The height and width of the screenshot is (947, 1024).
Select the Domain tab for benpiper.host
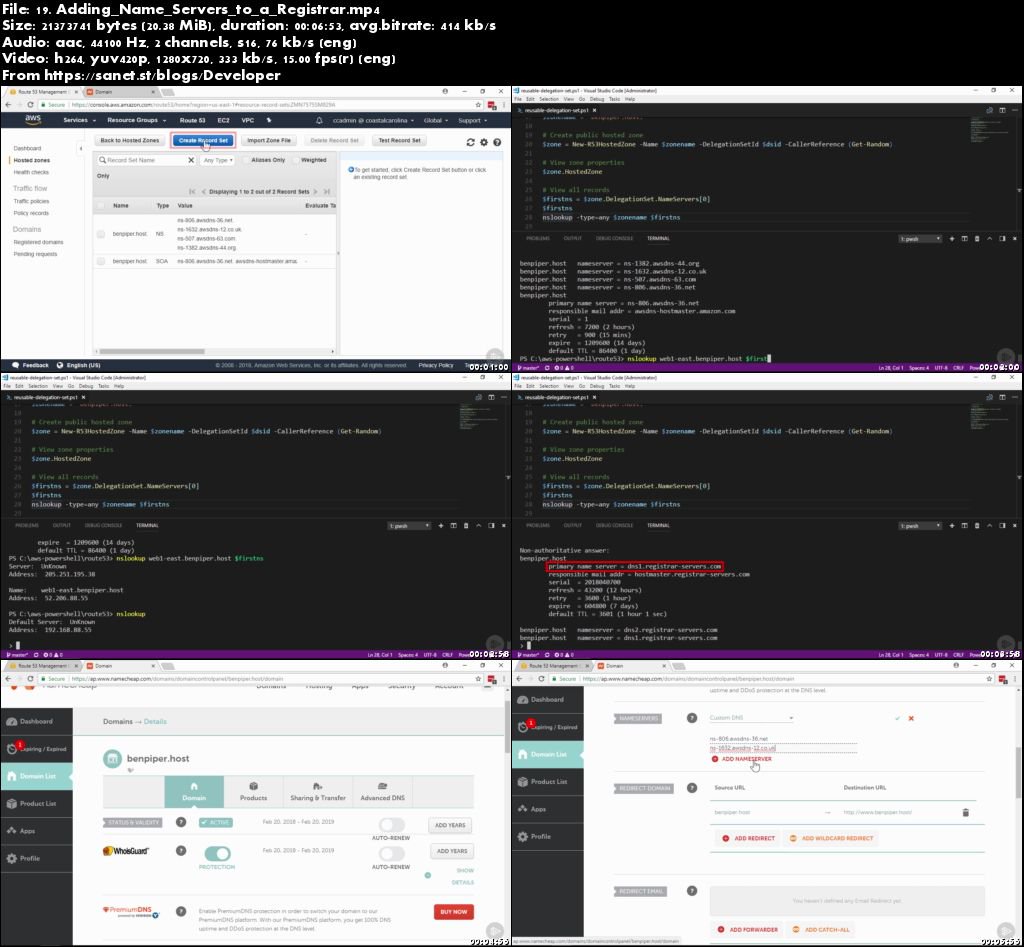pyautogui.click(x=194, y=792)
